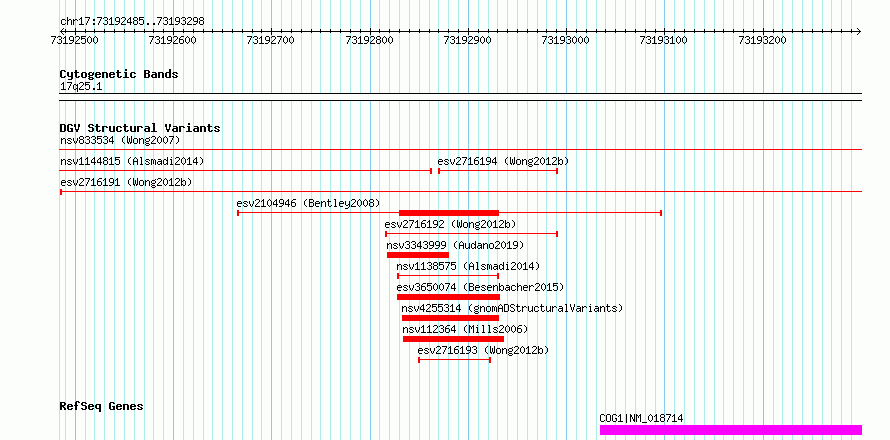890x440 pixels.
Task: Open variant esv2716191 (Wong2012b) label
Action: (x=126, y=183)
